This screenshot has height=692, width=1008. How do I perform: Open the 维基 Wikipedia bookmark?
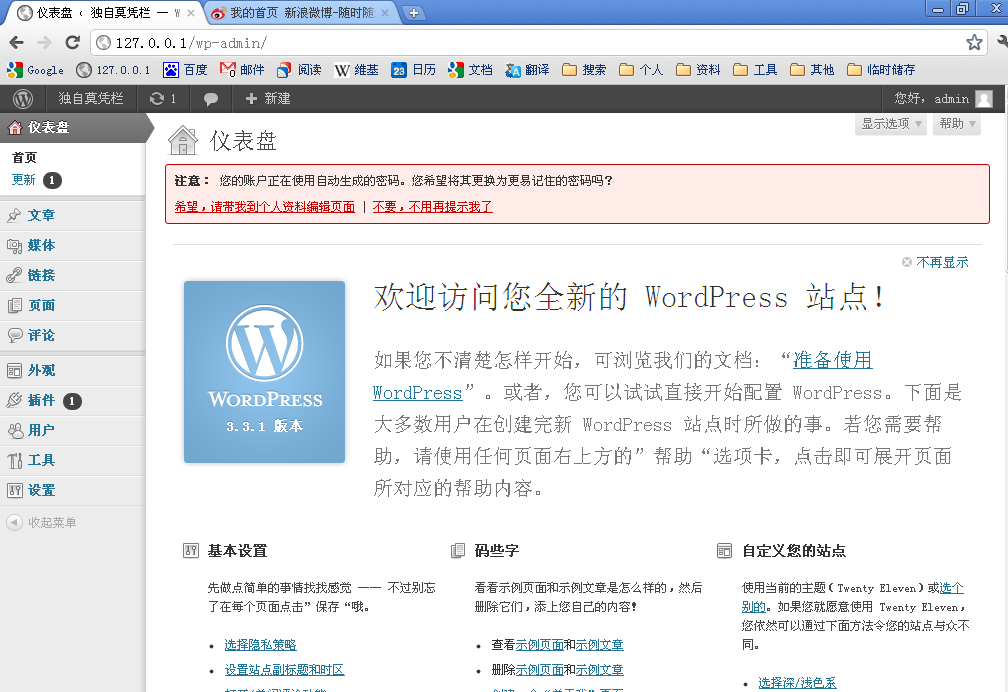356,69
